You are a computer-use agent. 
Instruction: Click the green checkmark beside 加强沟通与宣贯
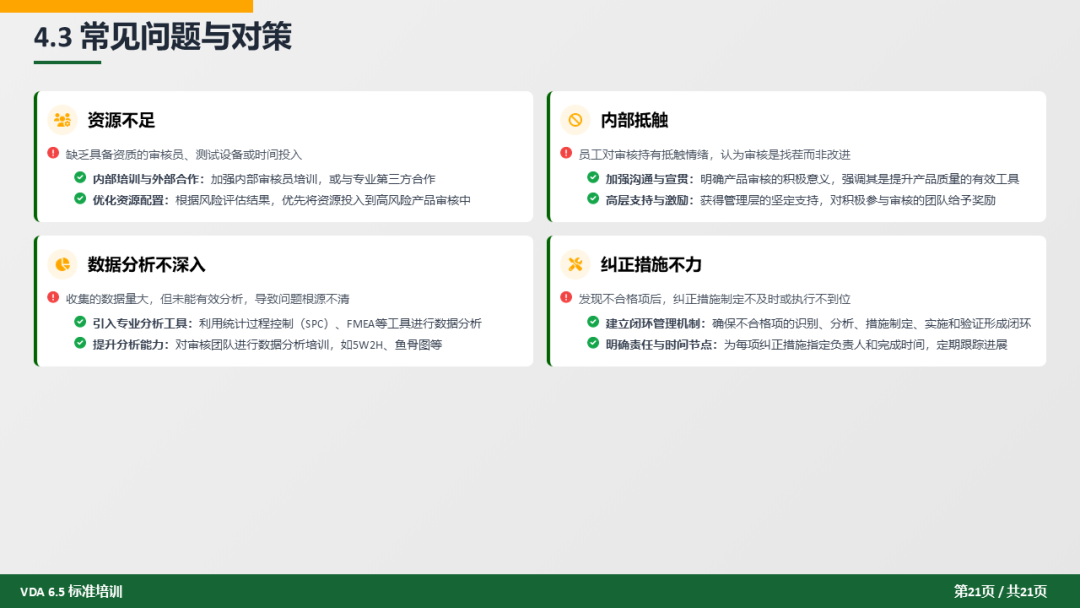[593, 177]
